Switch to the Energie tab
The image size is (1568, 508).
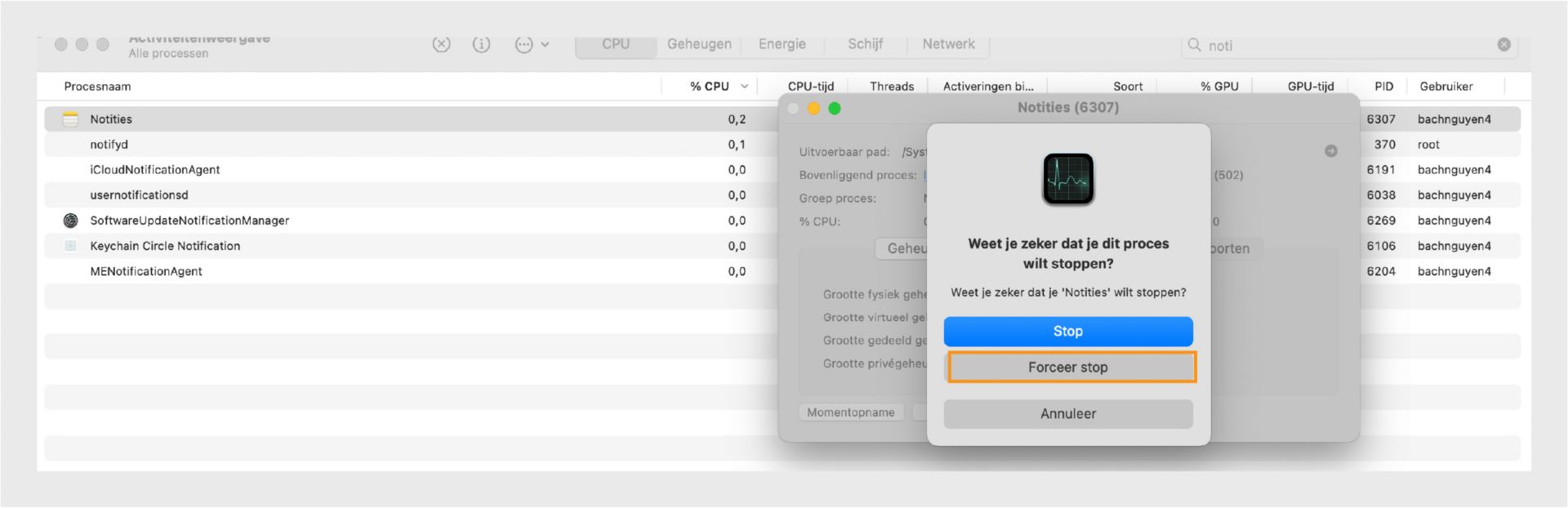click(x=782, y=44)
